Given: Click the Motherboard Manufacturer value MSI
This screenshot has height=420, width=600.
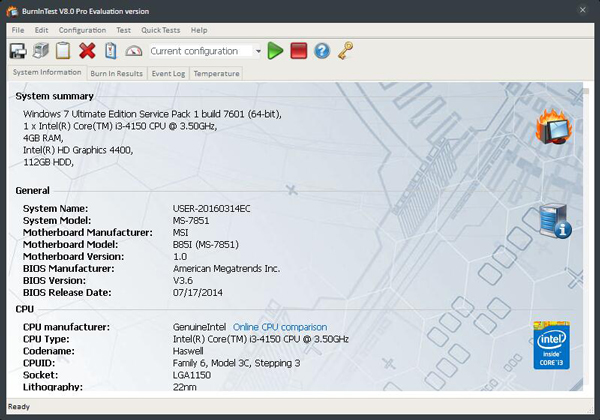Looking at the screenshot, I should coord(180,233).
